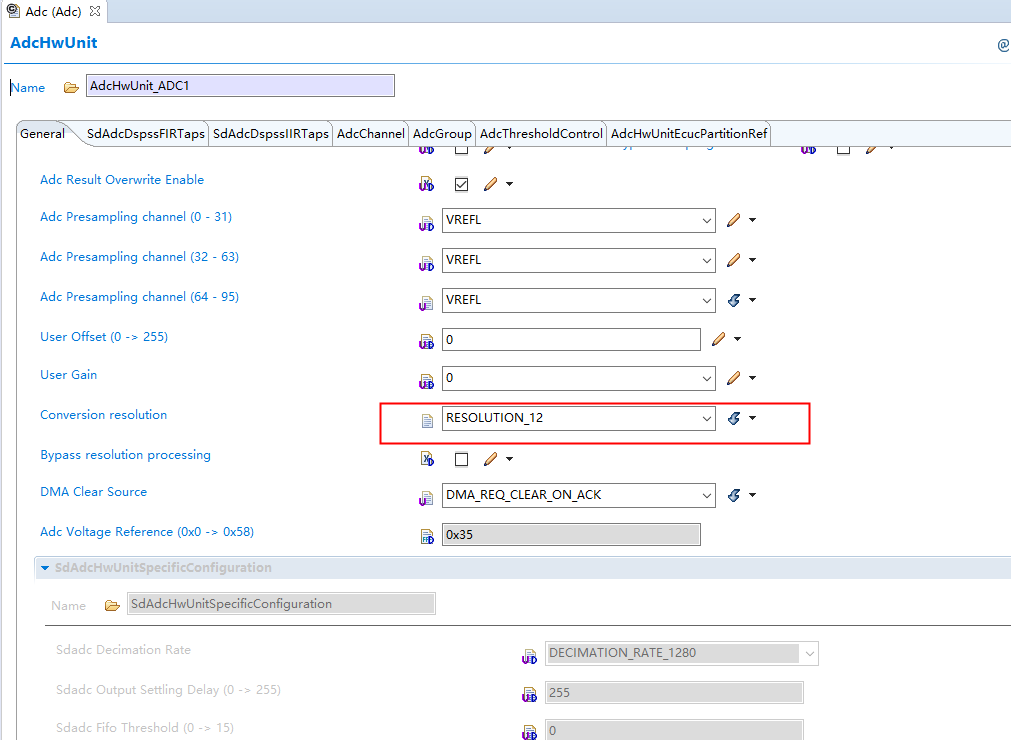Click pencil edit icon for Adc Result Overwrite Enable
This screenshot has height=740, width=1011.
click(491, 184)
